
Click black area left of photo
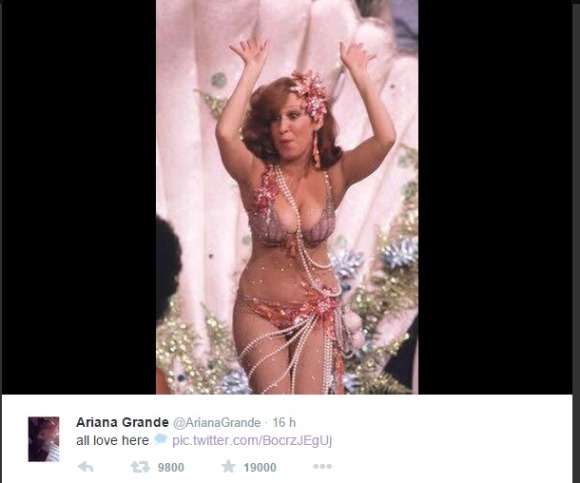(x=79, y=197)
